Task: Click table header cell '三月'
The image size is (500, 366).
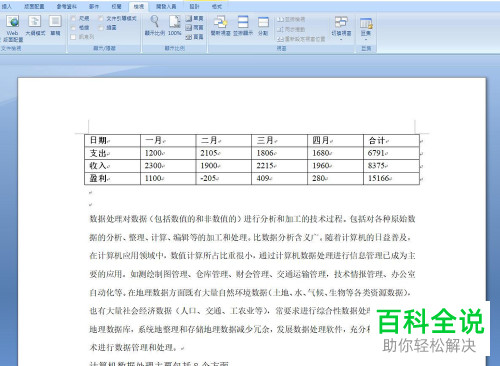Action: [x=280, y=141]
